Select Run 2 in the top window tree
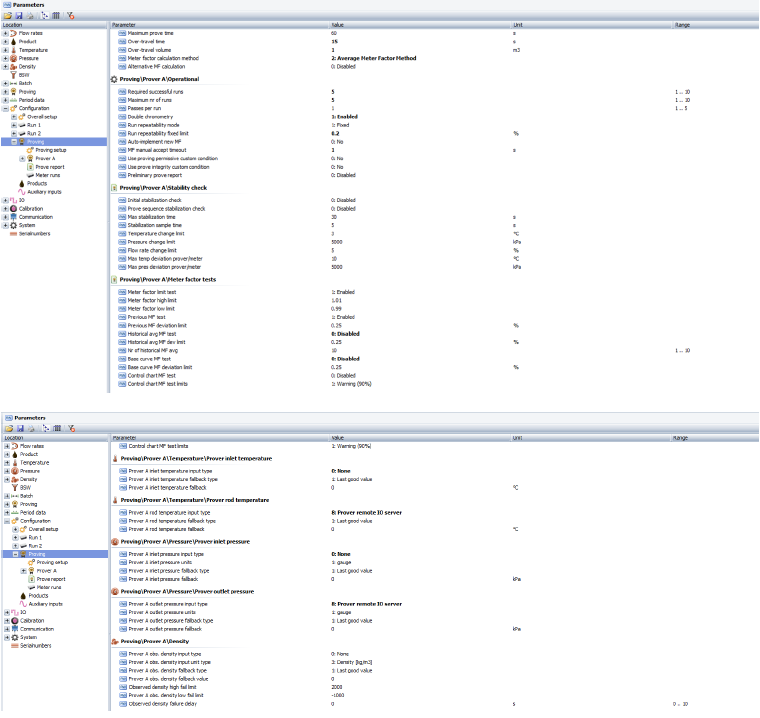760x718 pixels. pyautogui.click(x=34, y=133)
